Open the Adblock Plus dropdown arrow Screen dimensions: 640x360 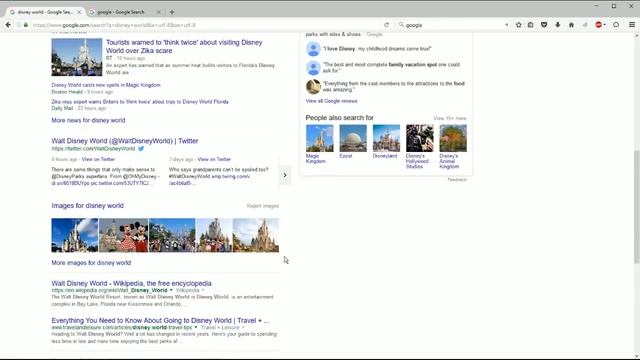click(x=604, y=25)
